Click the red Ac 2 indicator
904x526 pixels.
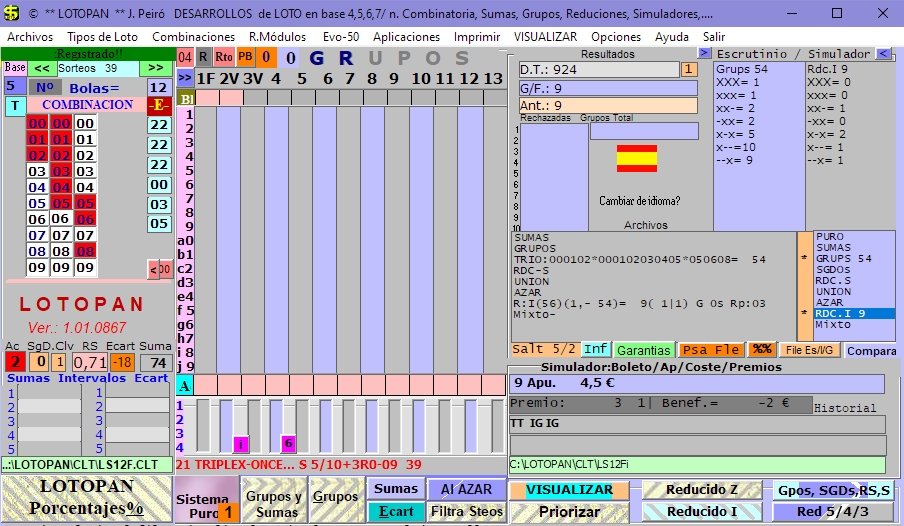pos(16,362)
